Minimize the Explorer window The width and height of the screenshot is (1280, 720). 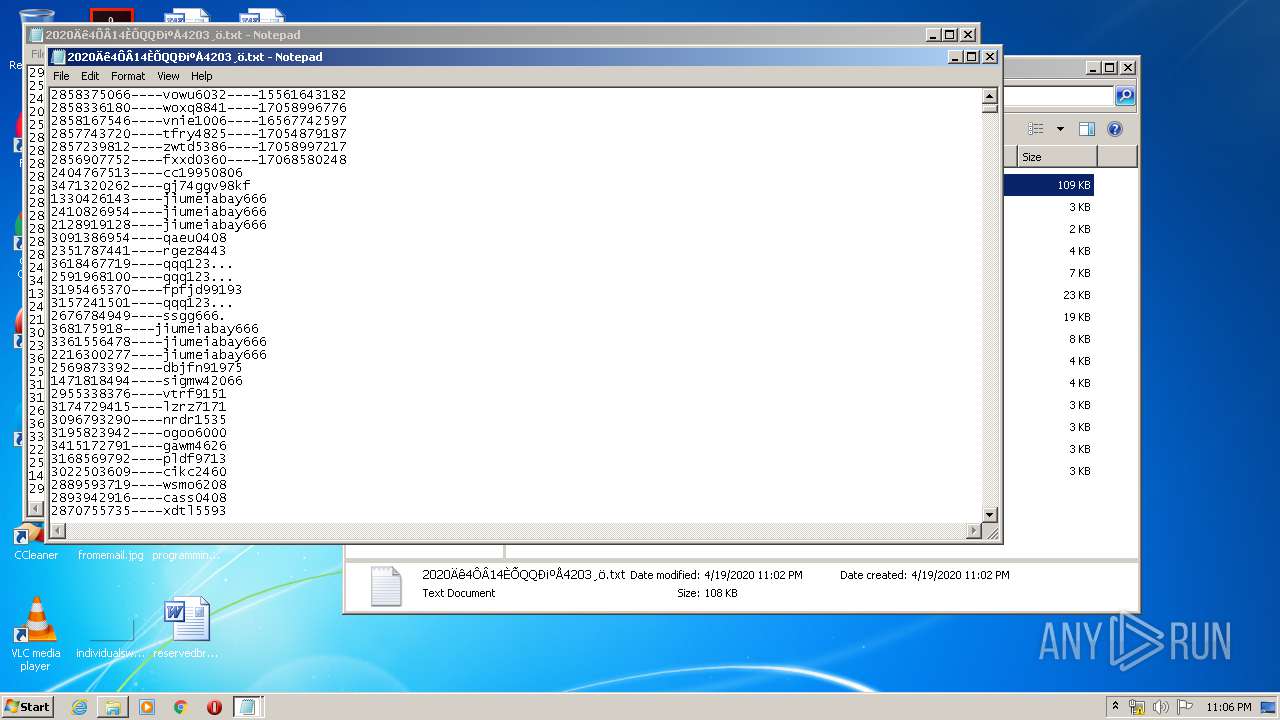1092,68
